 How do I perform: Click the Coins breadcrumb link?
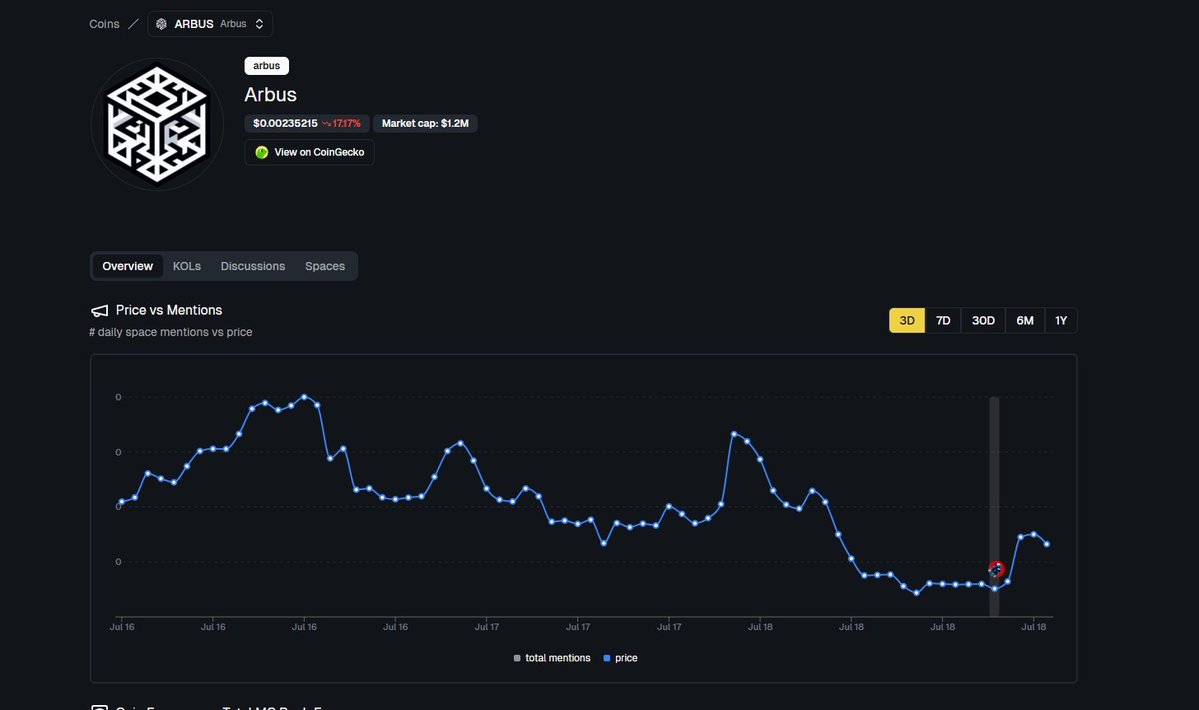click(104, 24)
